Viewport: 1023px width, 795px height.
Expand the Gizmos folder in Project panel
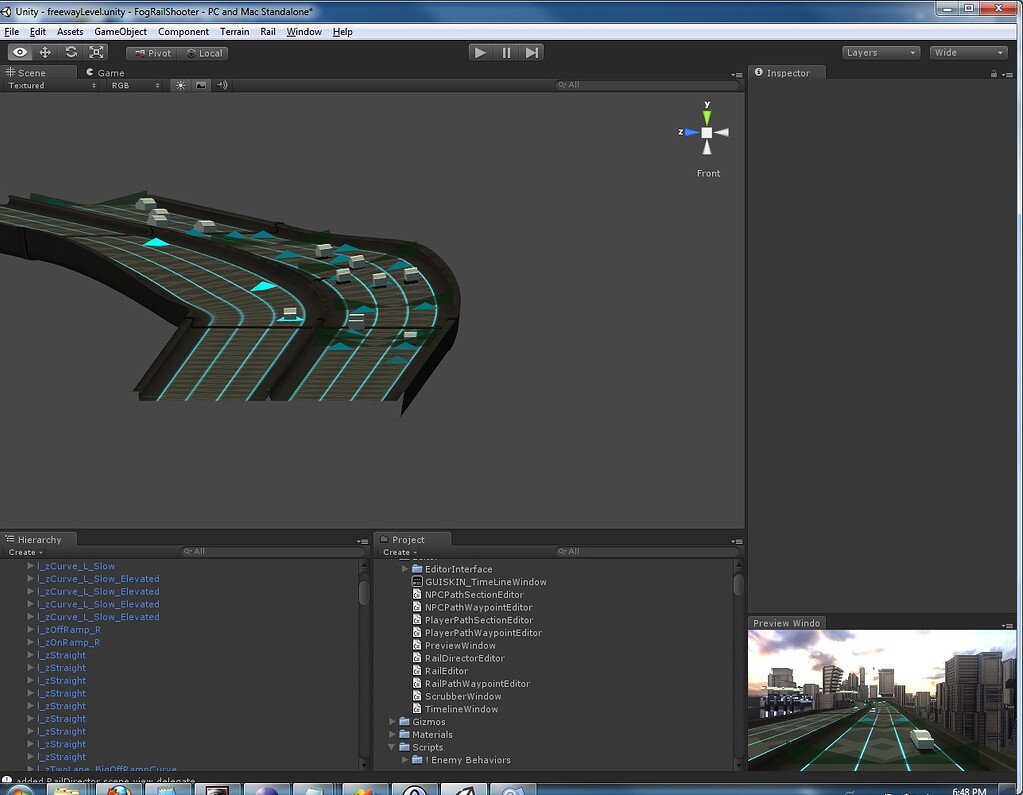(392, 721)
